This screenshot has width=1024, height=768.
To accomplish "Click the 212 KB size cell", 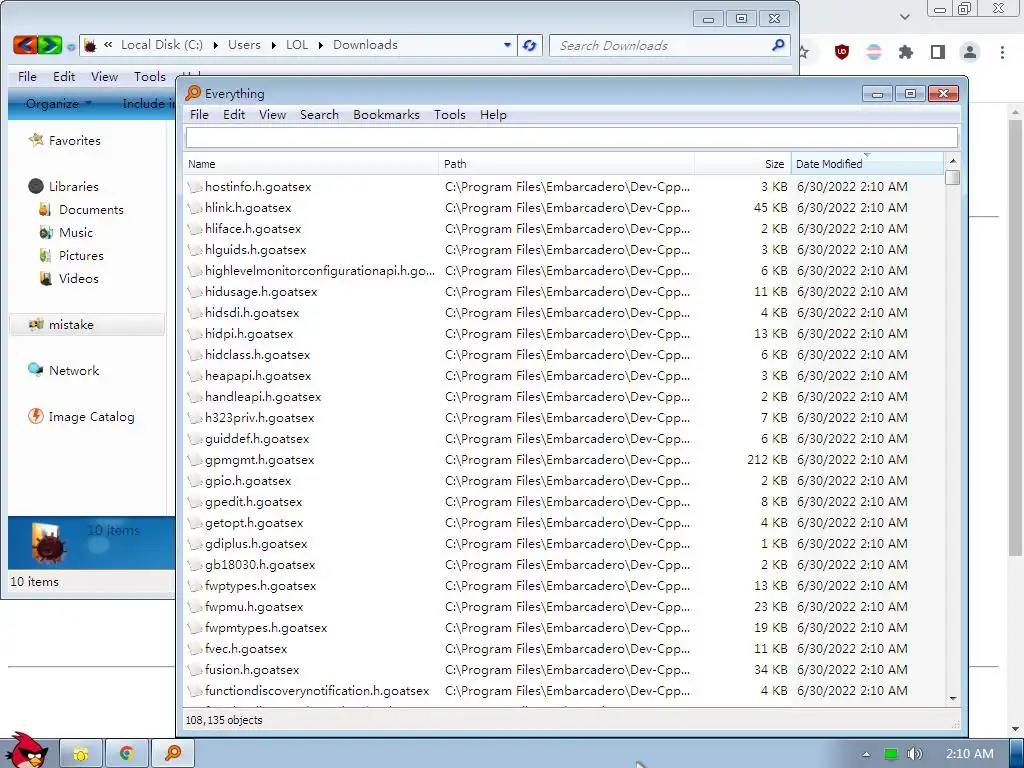I will pyautogui.click(x=767, y=460).
